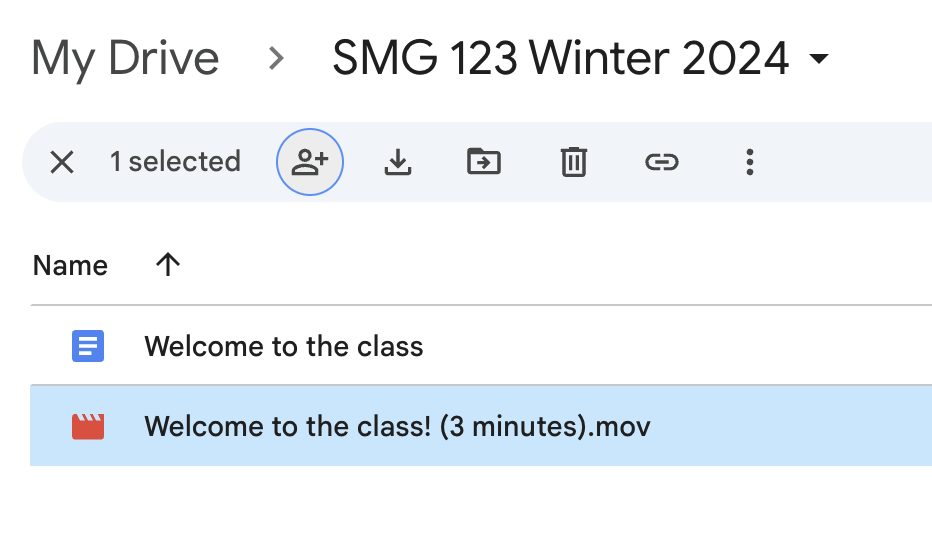Share the selected file with people
Image resolution: width=932 pixels, height=552 pixels.
coord(310,162)
